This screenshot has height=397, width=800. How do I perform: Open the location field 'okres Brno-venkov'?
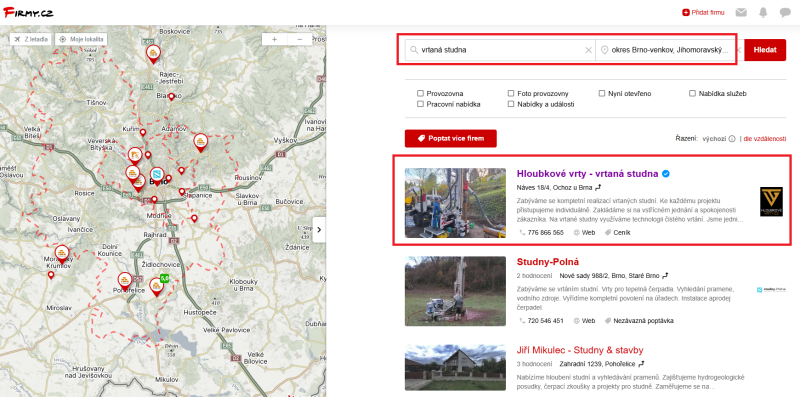tap(666, 50)
